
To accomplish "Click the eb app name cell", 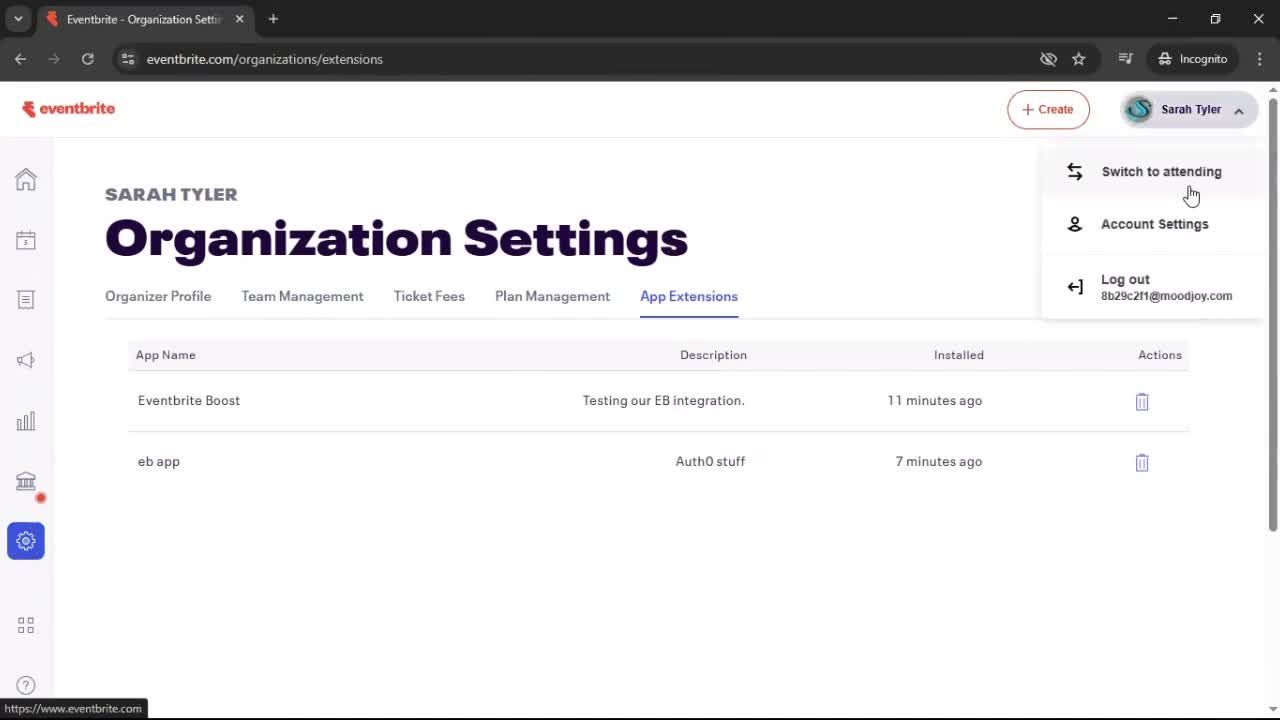I will click(x=159, y=461).
